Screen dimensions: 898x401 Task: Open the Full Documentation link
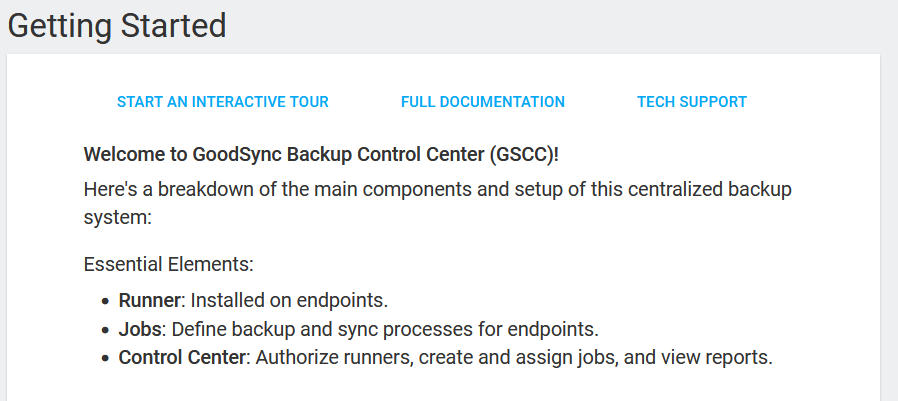click(x=482, y=102)
